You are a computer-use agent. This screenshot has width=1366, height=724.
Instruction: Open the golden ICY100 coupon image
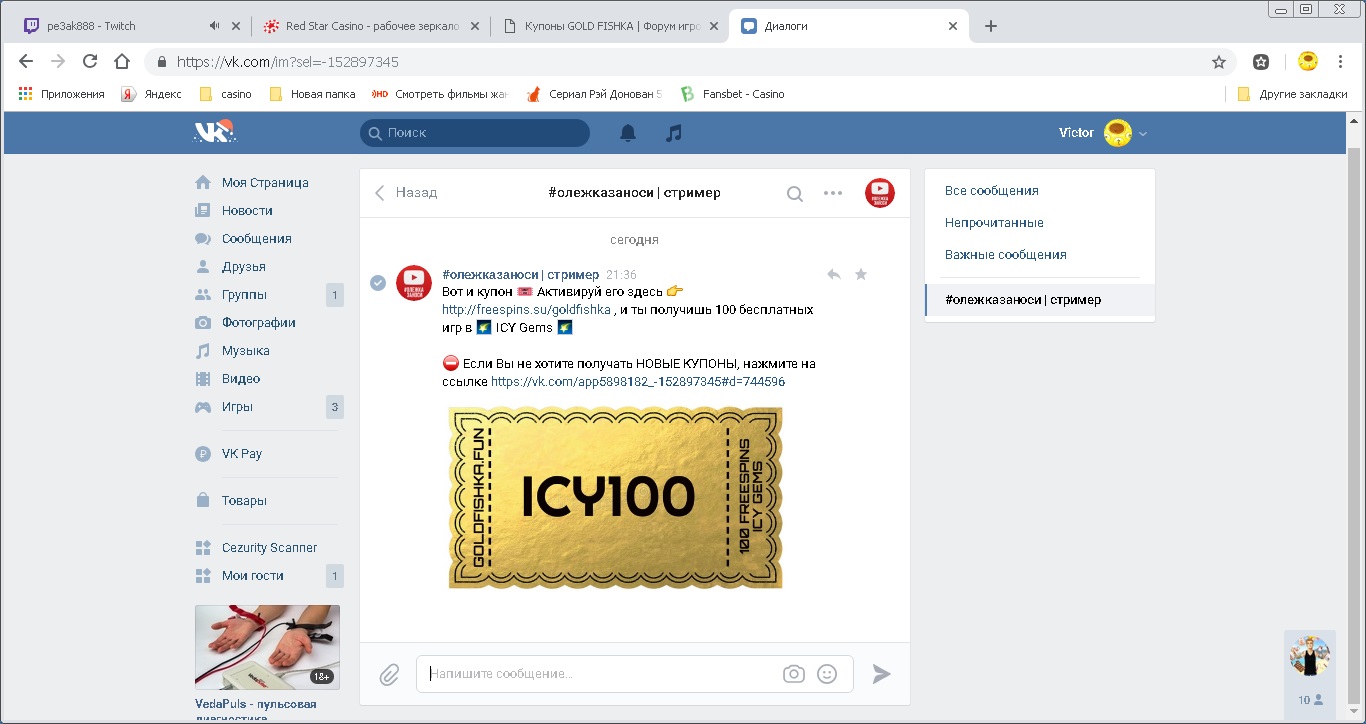(615, 497)
